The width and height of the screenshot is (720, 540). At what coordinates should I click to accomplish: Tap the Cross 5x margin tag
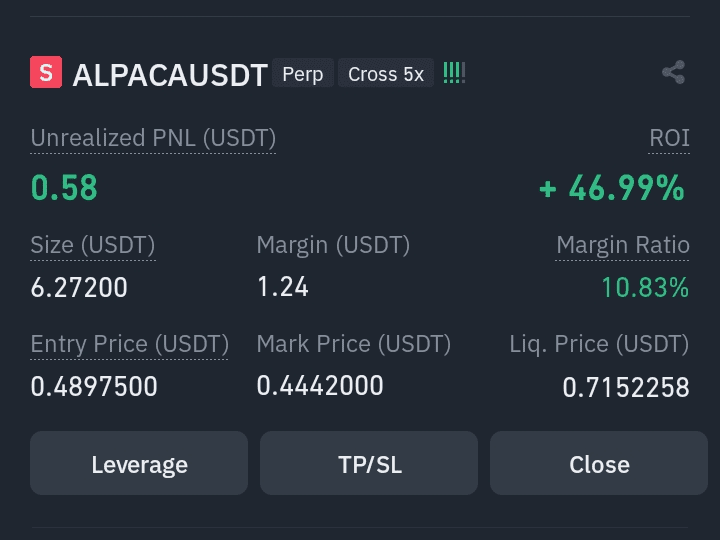(x=386, y=73)
